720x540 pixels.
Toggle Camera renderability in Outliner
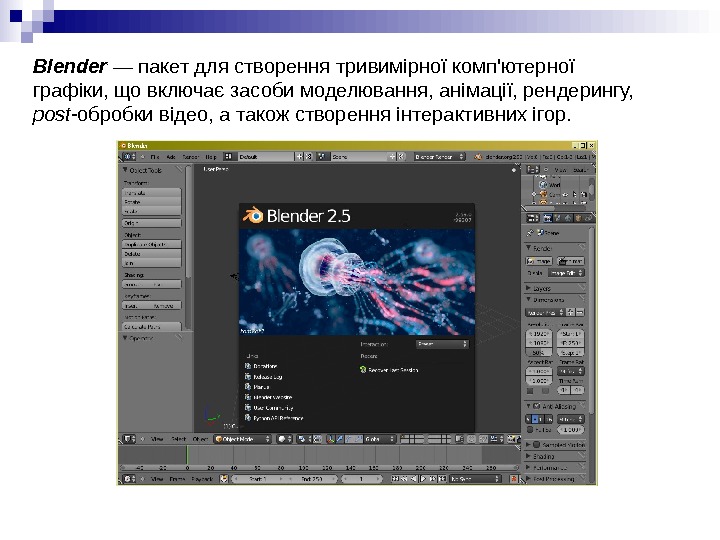[584, 195]
